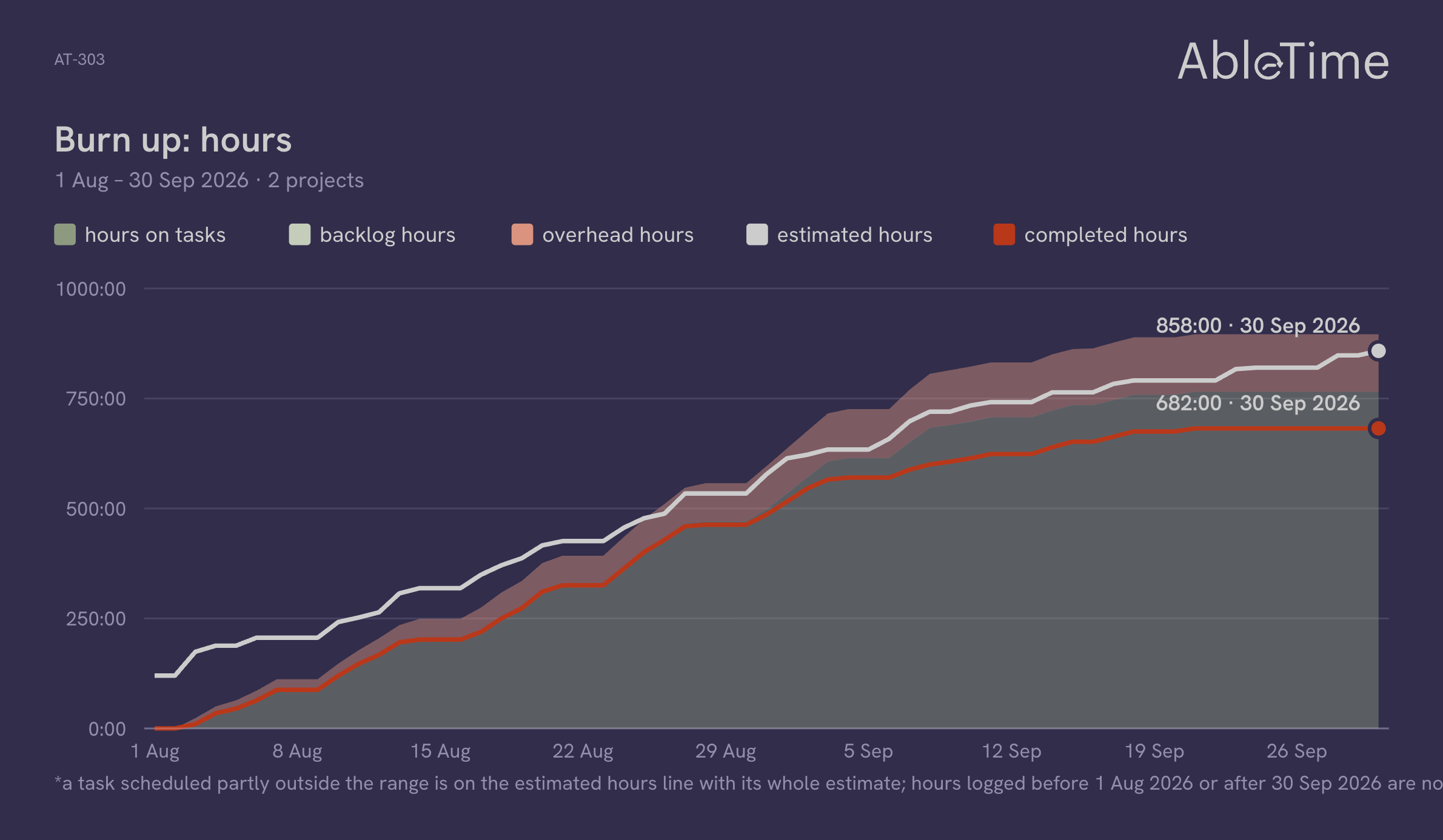
Task: Click the '26 Sep' x-axis label
Action: click(x=1297, y=752)
